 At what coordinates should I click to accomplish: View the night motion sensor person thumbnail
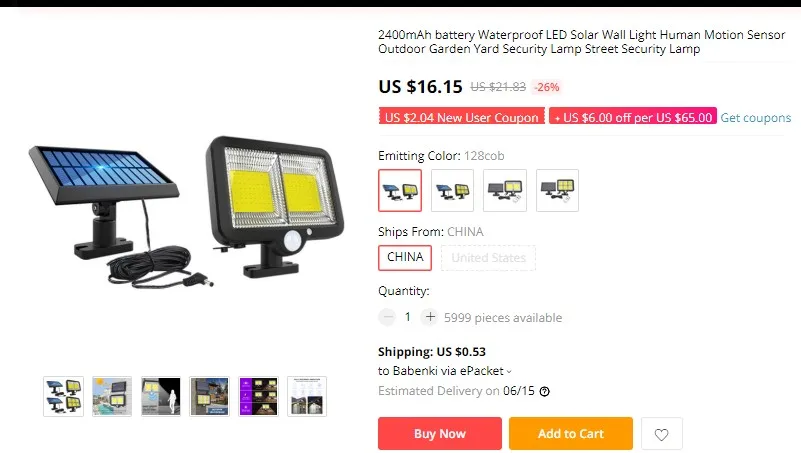pyautogui.click(x=161, y=396)
